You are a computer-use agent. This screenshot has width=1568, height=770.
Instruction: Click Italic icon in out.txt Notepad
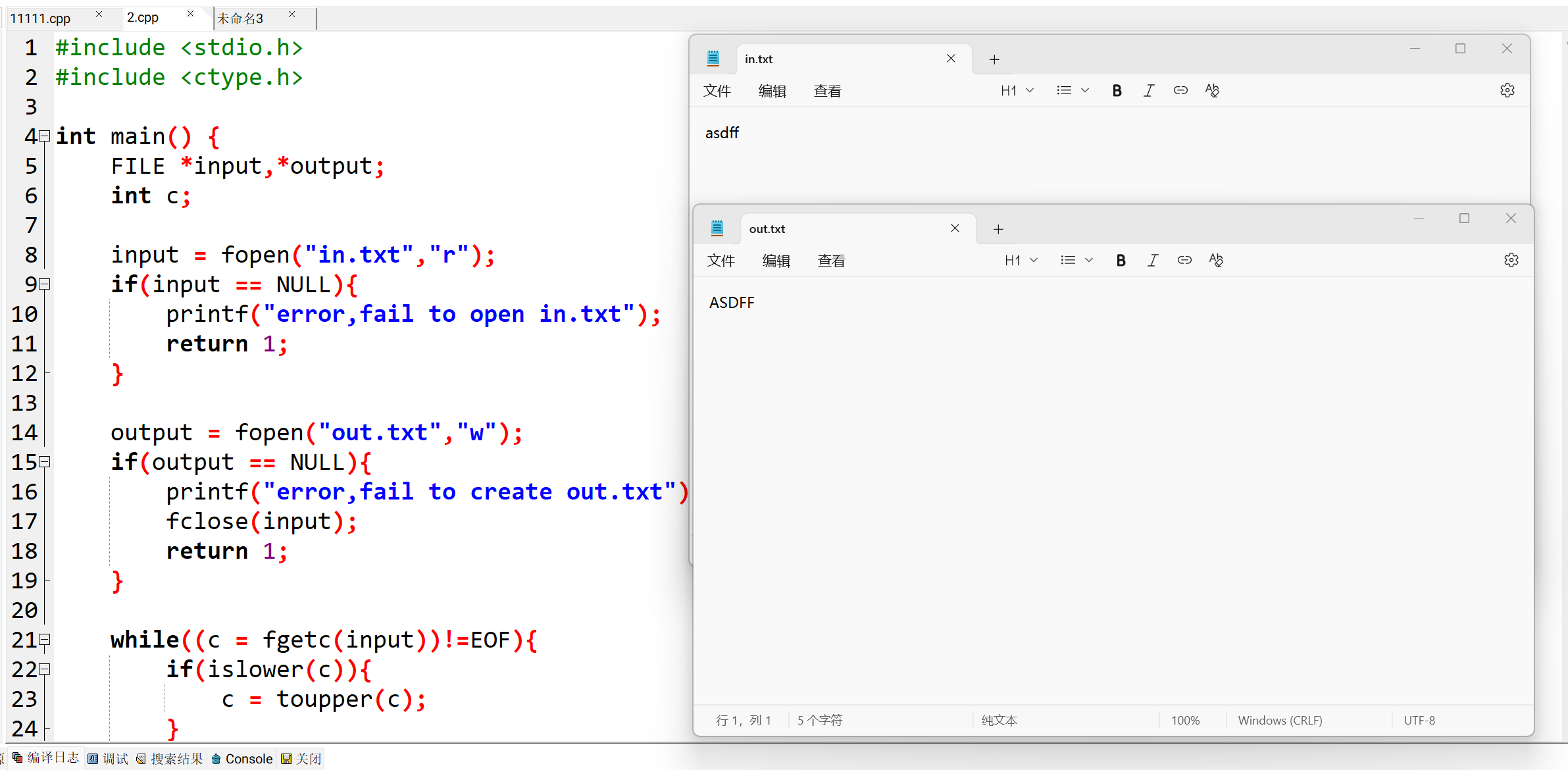[x=1152, y=261]
